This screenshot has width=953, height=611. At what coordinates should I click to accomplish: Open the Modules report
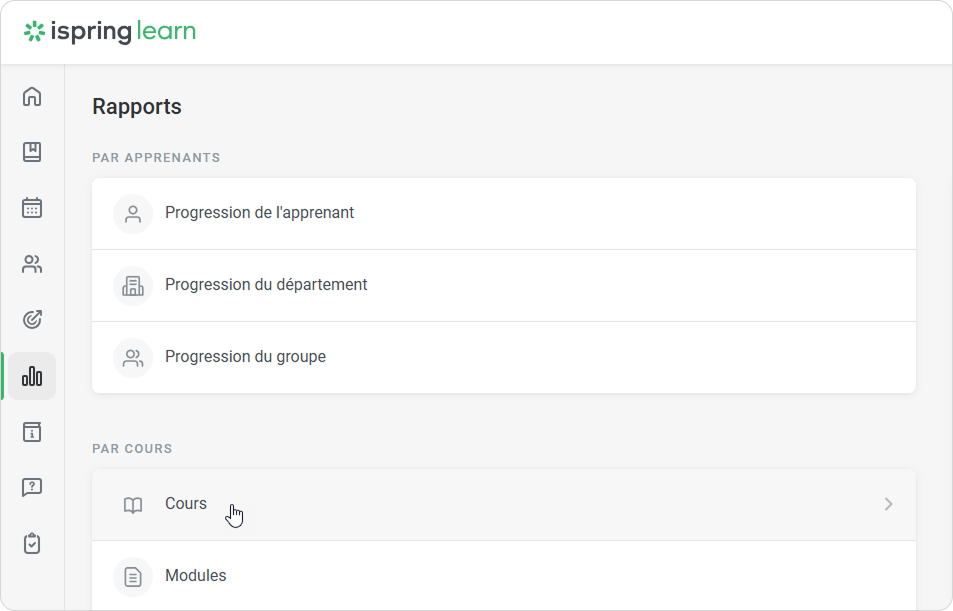tap(196, 576)
